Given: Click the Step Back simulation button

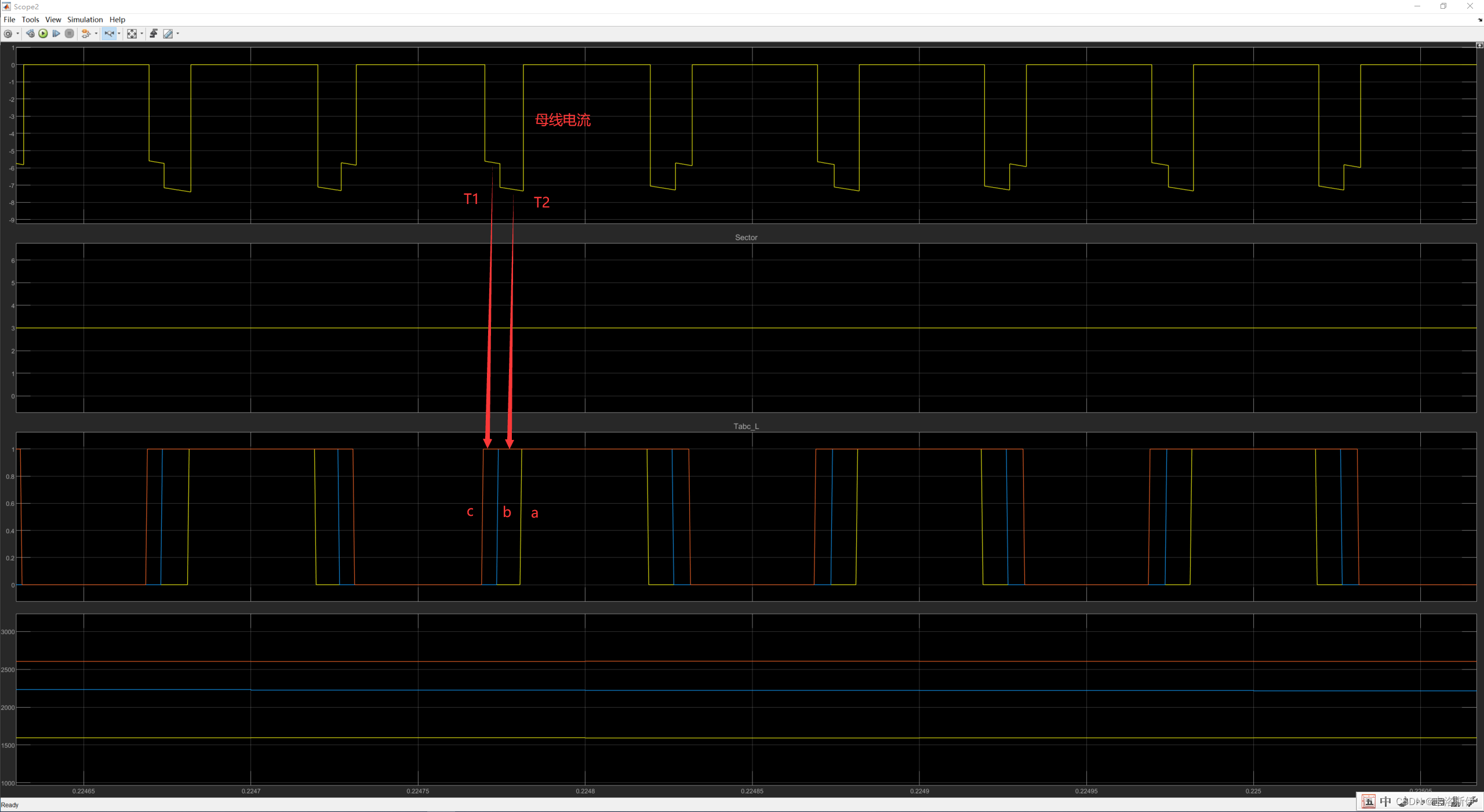Looking at the screenshot, I should click(x=30, y=34).
